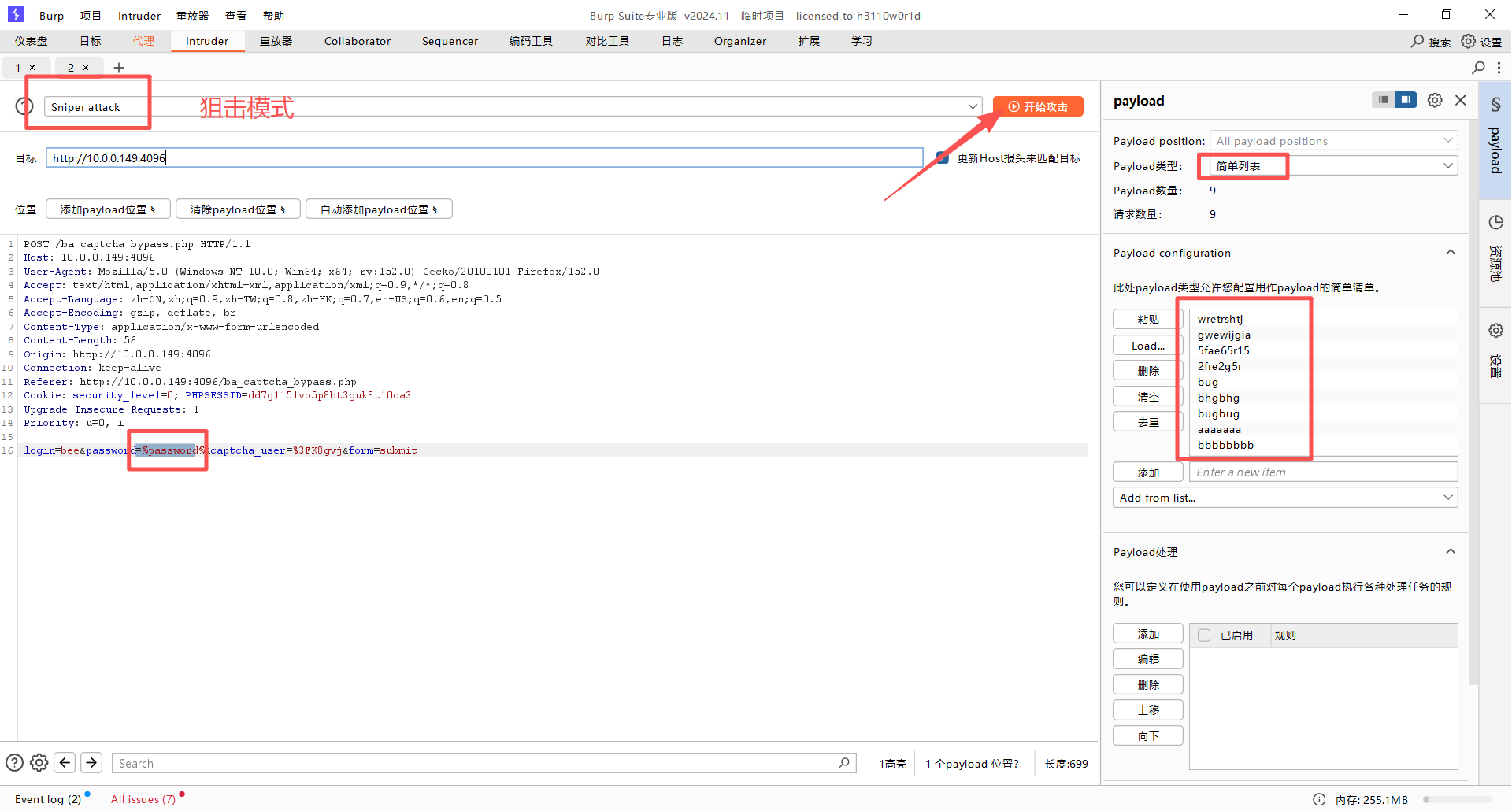1512x811 pixels.
Task: Click 清空 clear list button
Action: click(1148, 397)
